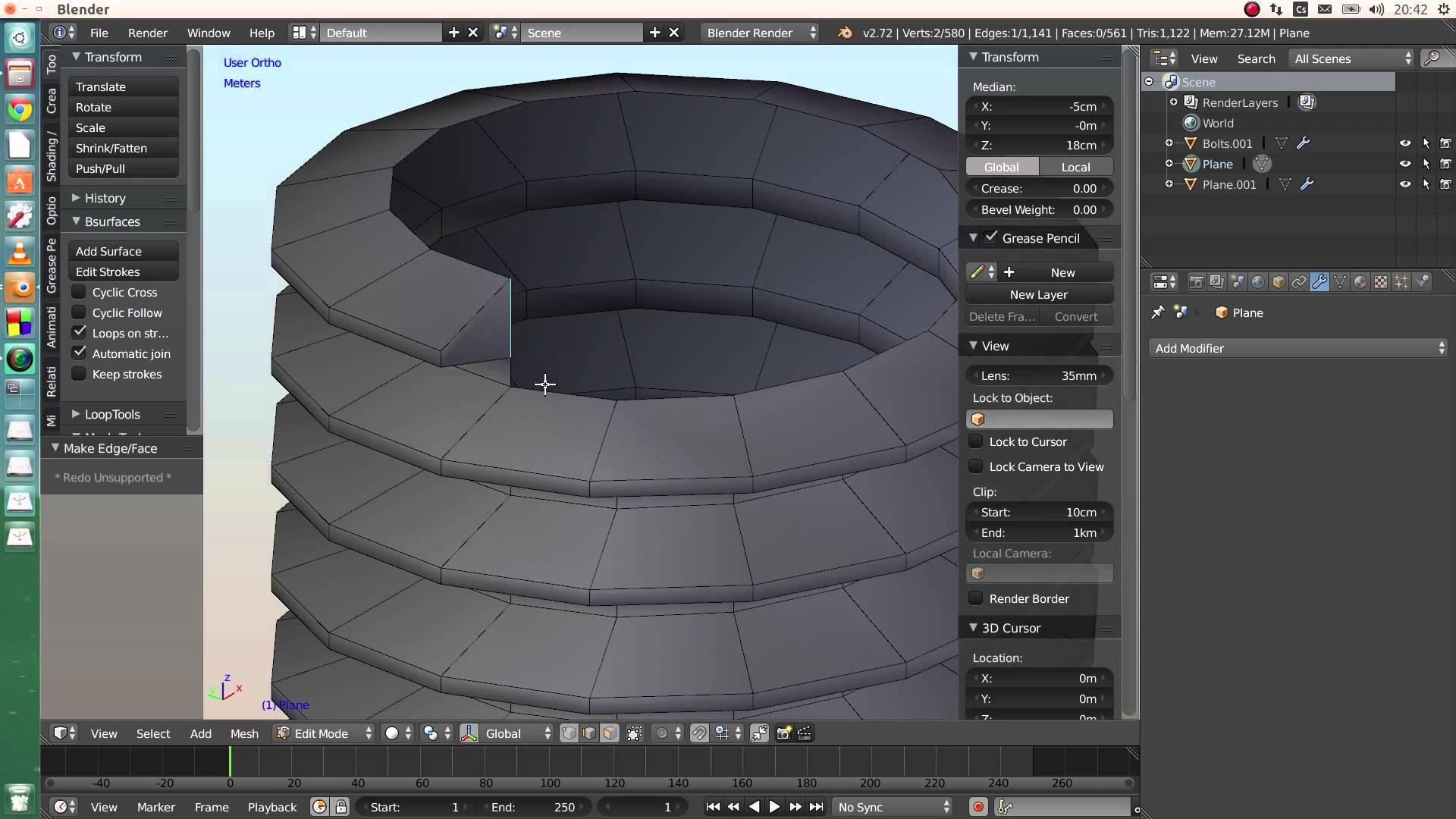Open the Physics properties tab
The image size is (1456, 819).
1421,282
